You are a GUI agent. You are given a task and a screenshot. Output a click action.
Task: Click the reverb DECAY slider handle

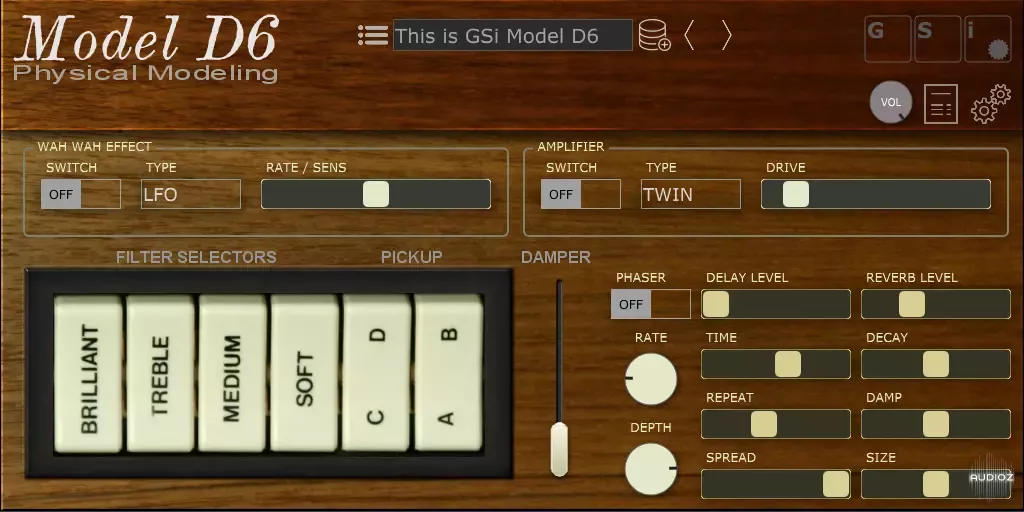pyautogui.click(x=936, y=364)
